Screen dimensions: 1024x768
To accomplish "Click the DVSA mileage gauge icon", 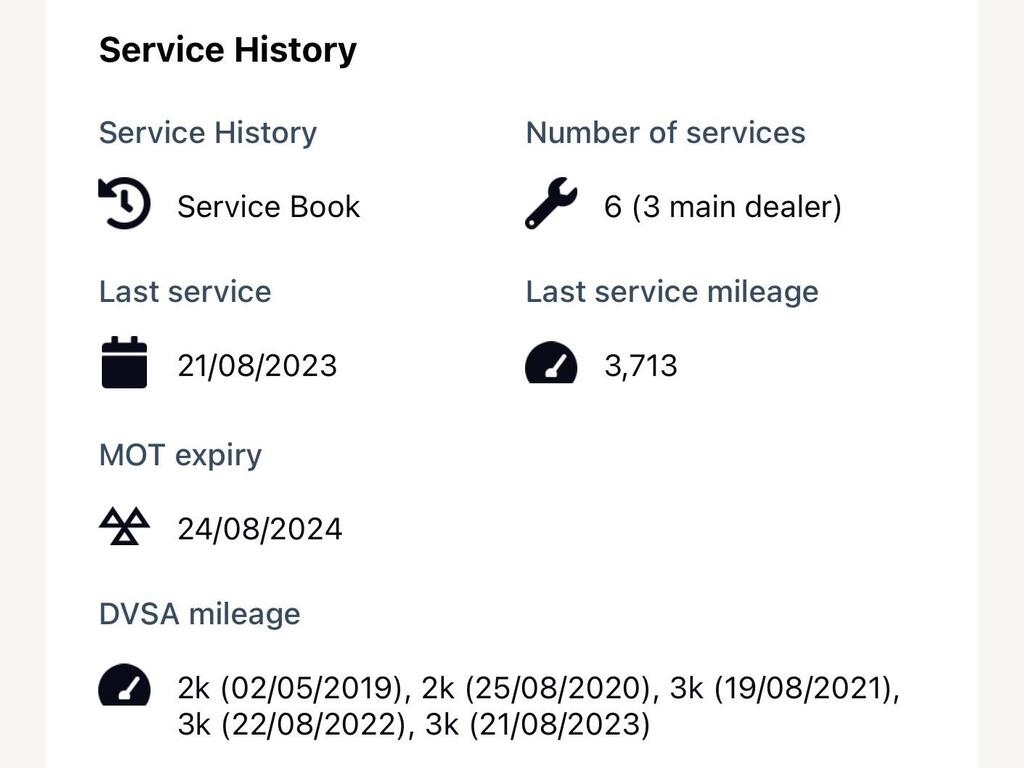I will (x=124, y=684).
